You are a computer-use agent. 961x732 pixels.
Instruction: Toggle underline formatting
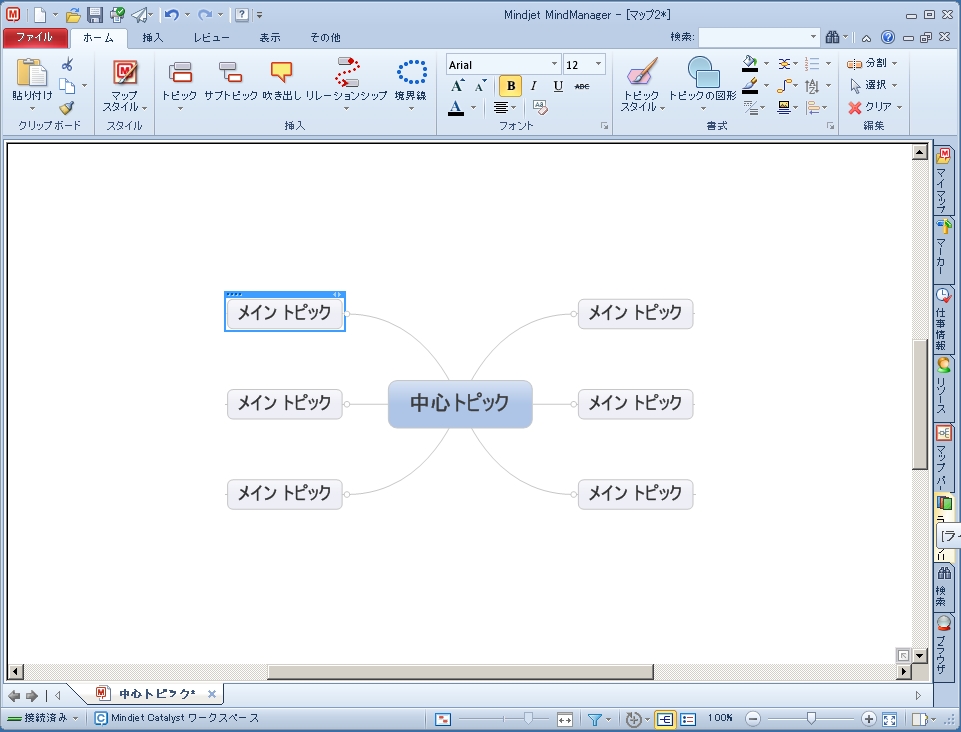[x=558, y=86]
